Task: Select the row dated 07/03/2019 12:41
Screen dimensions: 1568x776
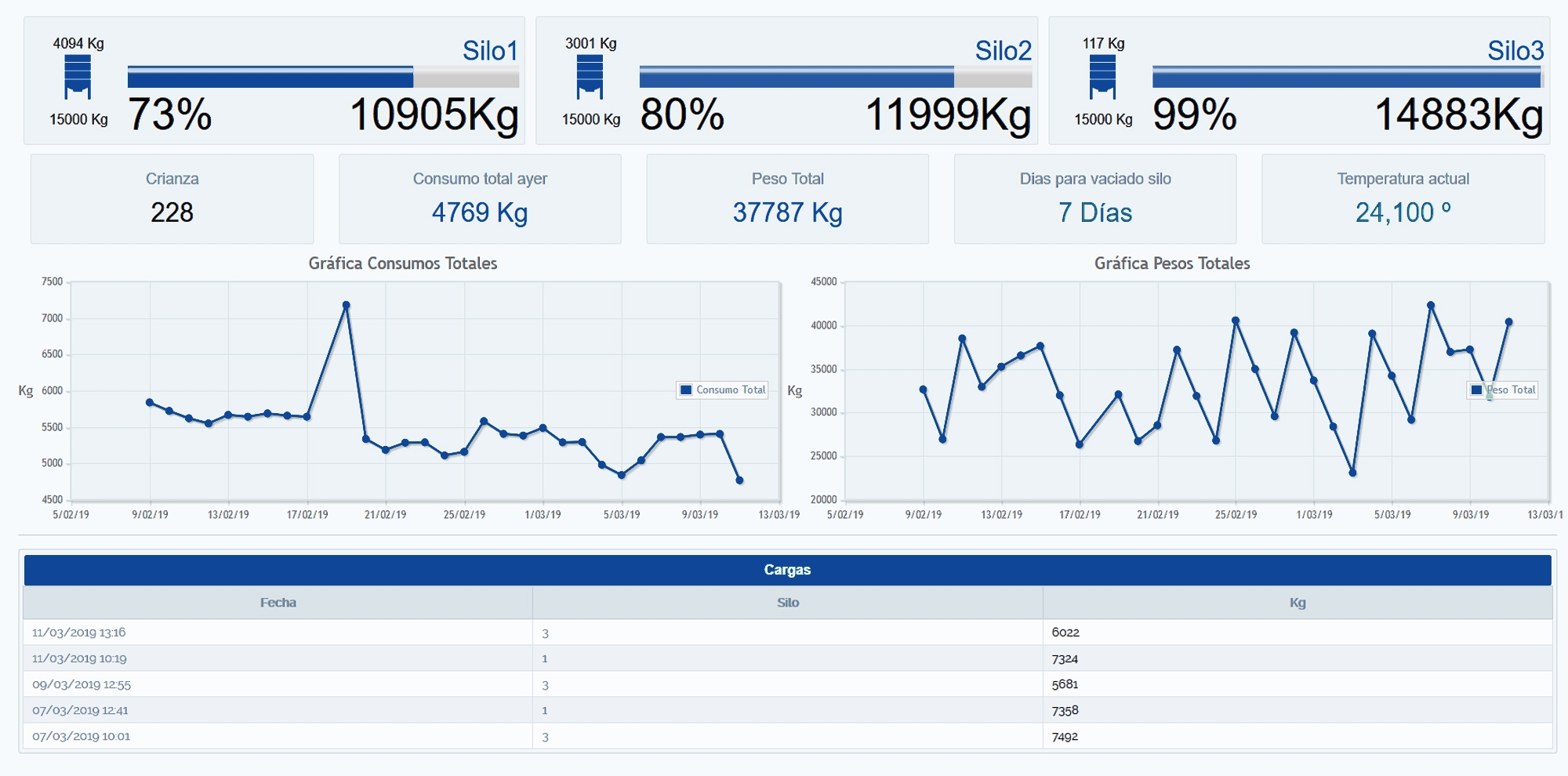Action: [788, 710]
